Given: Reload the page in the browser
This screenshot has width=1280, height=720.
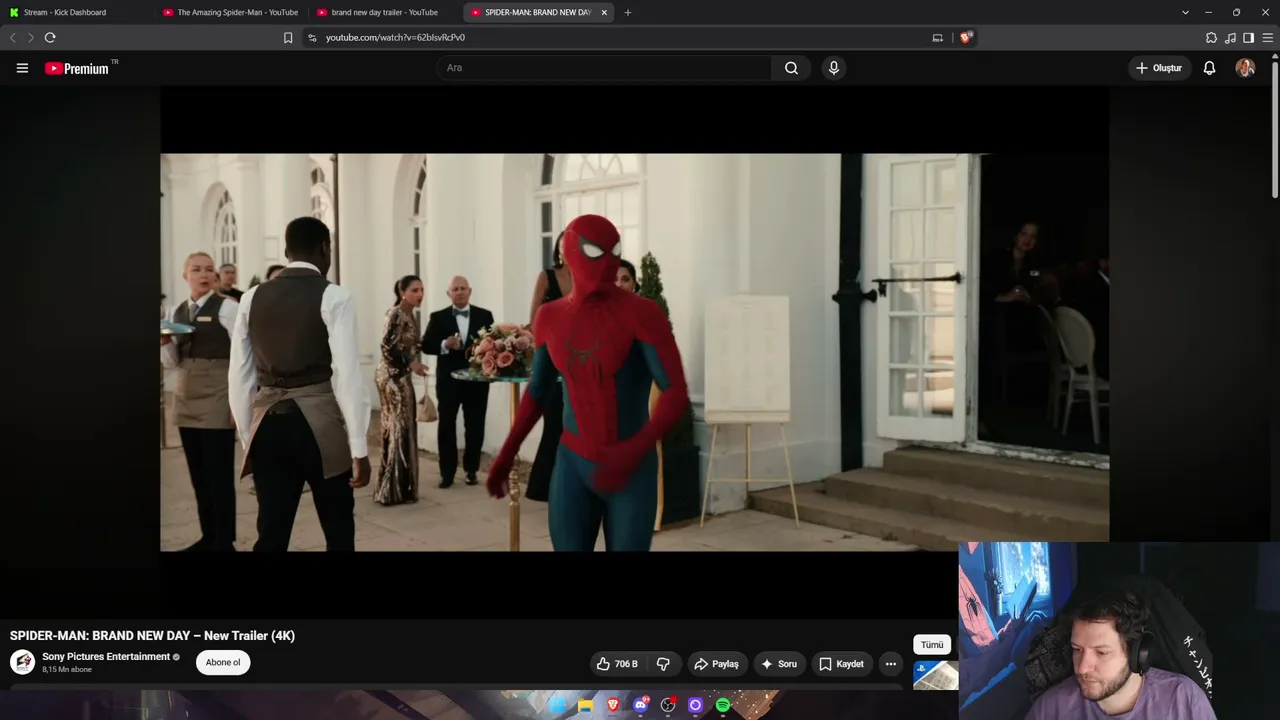Looking at the screenshot, I should pos(50,37).
